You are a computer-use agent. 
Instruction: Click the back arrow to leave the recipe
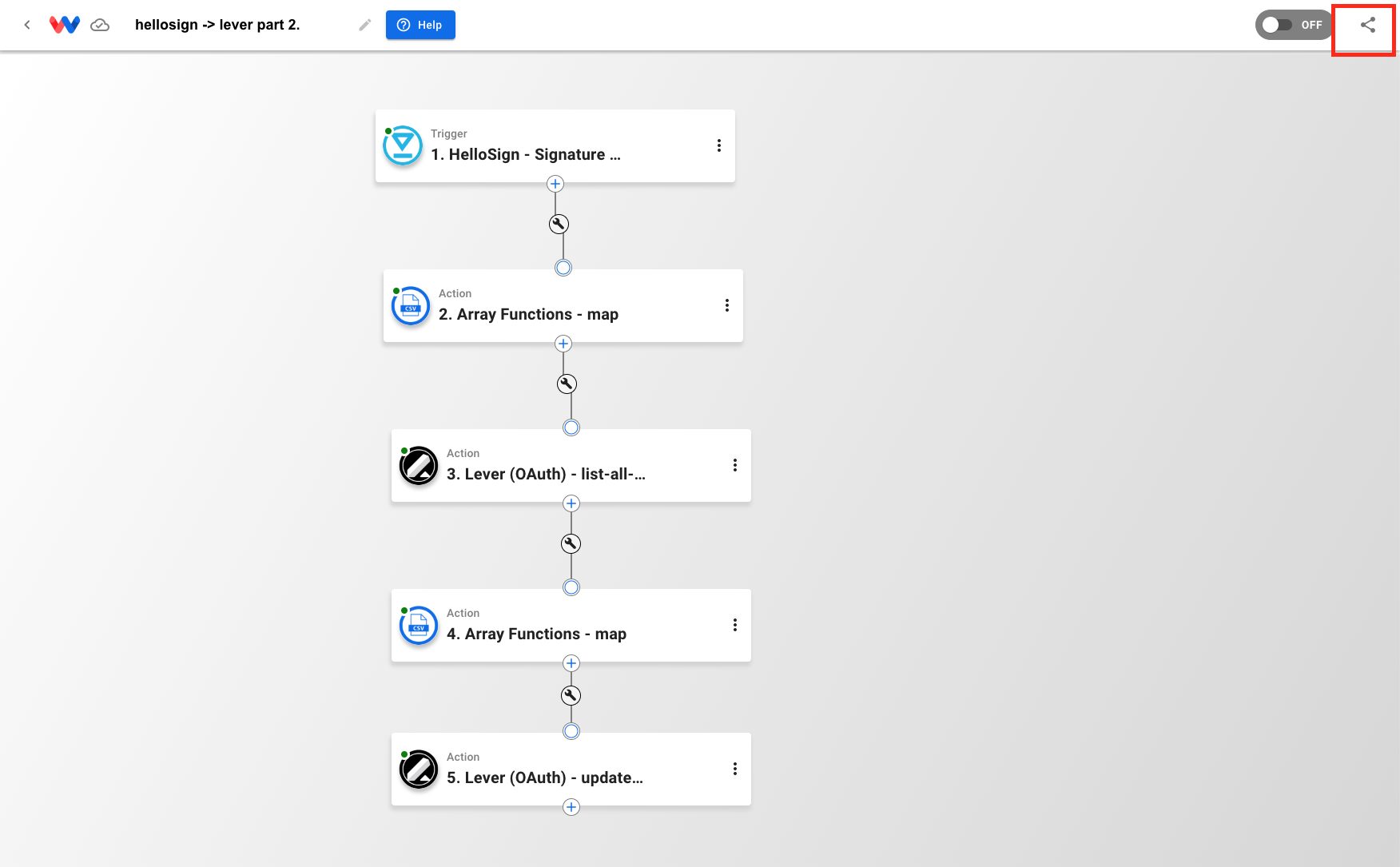click(27, 24)
